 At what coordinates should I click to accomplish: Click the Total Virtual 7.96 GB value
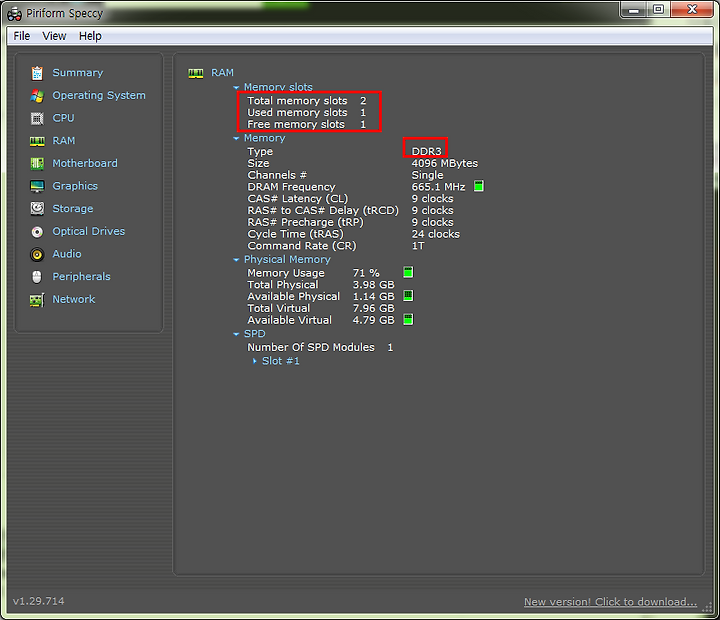373,309
